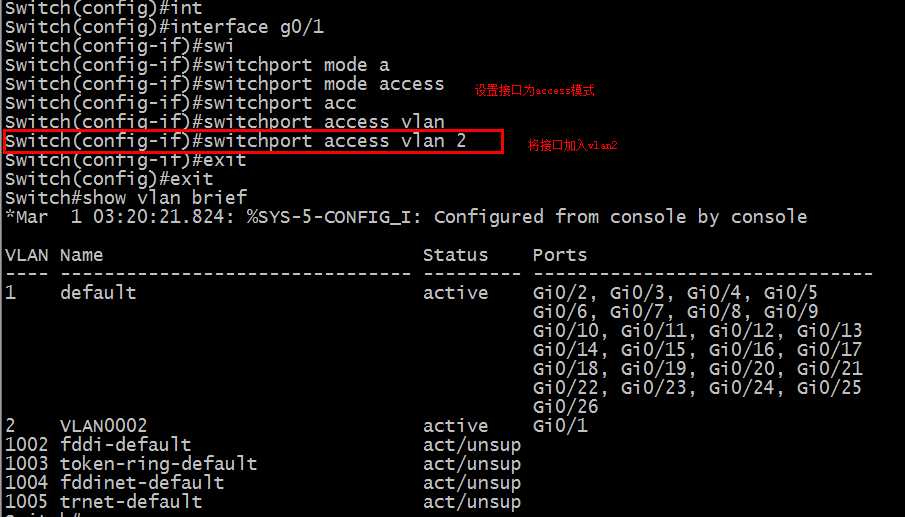This screenshot has height=517, width=905.
Task: Click the "active" status of VLAN0002
Action: (x=455, y=425)
